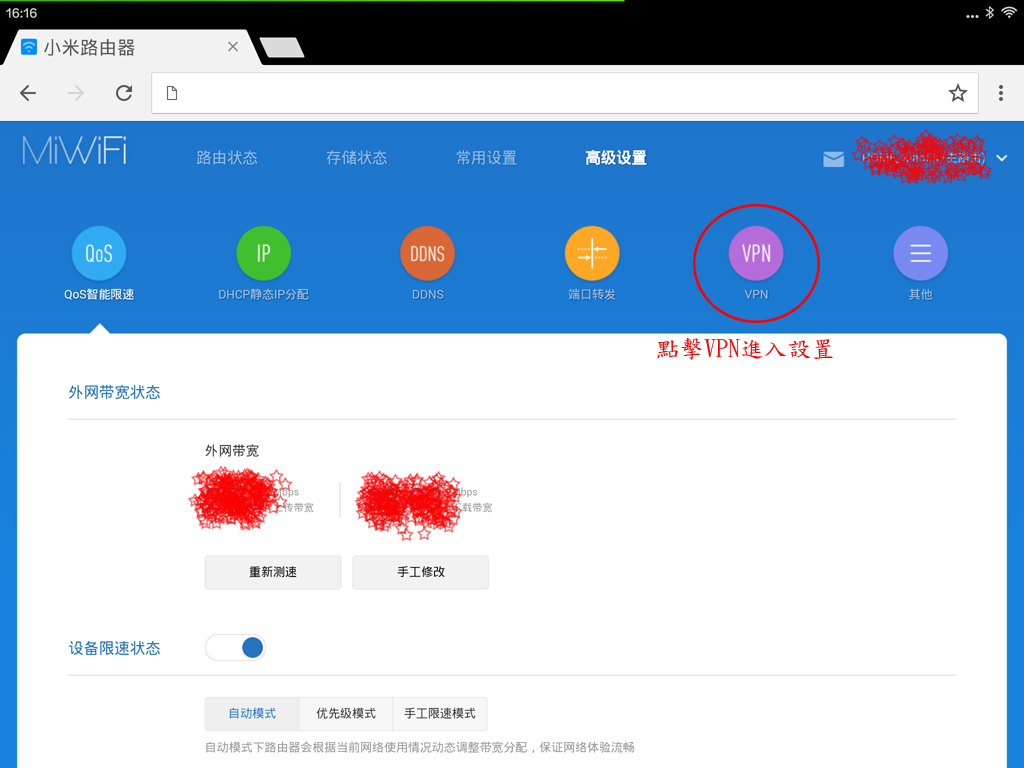Image resolution: width=1024 pixels, height=768 pixels.
Task: Open the purple VPN settings icon
Action: pos(756,253)
